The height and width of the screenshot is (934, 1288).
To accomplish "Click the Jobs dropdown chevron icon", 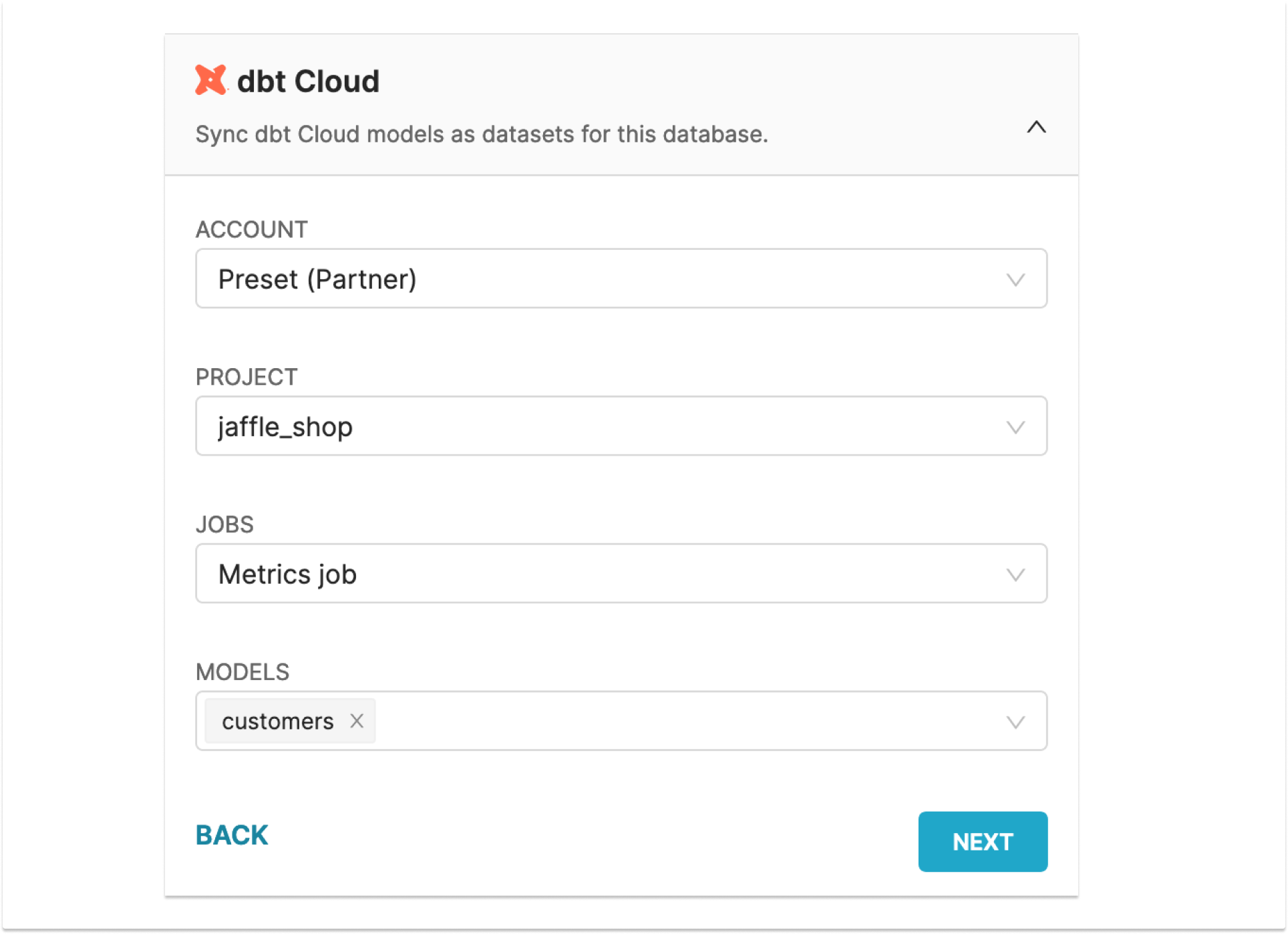I will coord(1015,573).
